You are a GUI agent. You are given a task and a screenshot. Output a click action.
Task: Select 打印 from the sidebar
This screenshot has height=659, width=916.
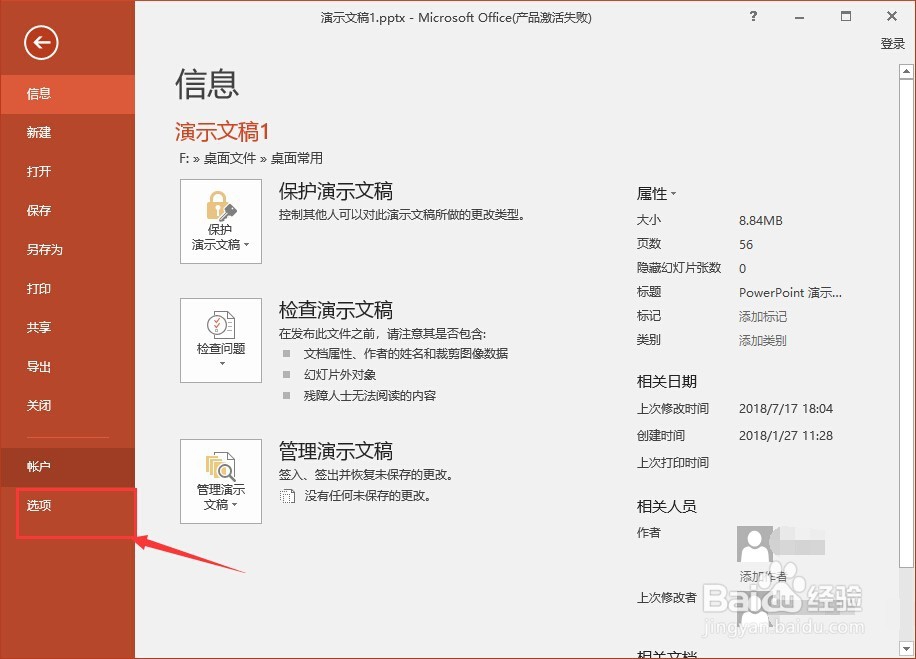[x=38, y=289]
